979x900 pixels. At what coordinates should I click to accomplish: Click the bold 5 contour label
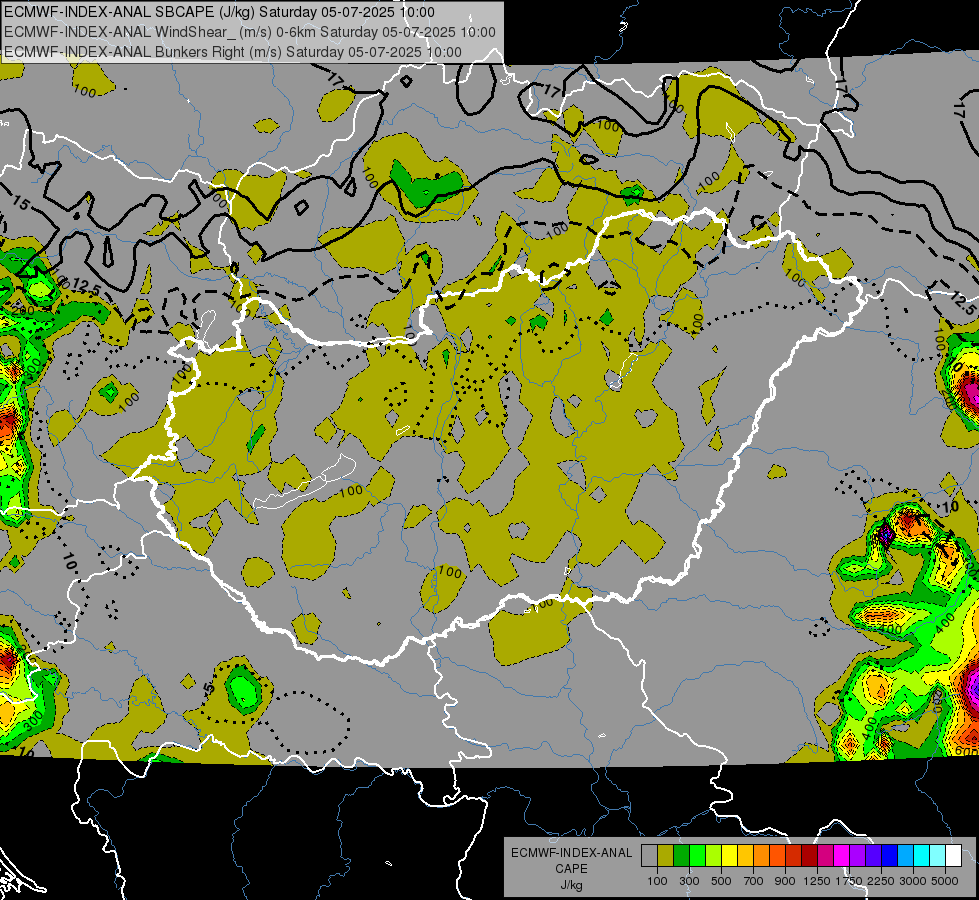pyautogui.click(x=209, y=689)
